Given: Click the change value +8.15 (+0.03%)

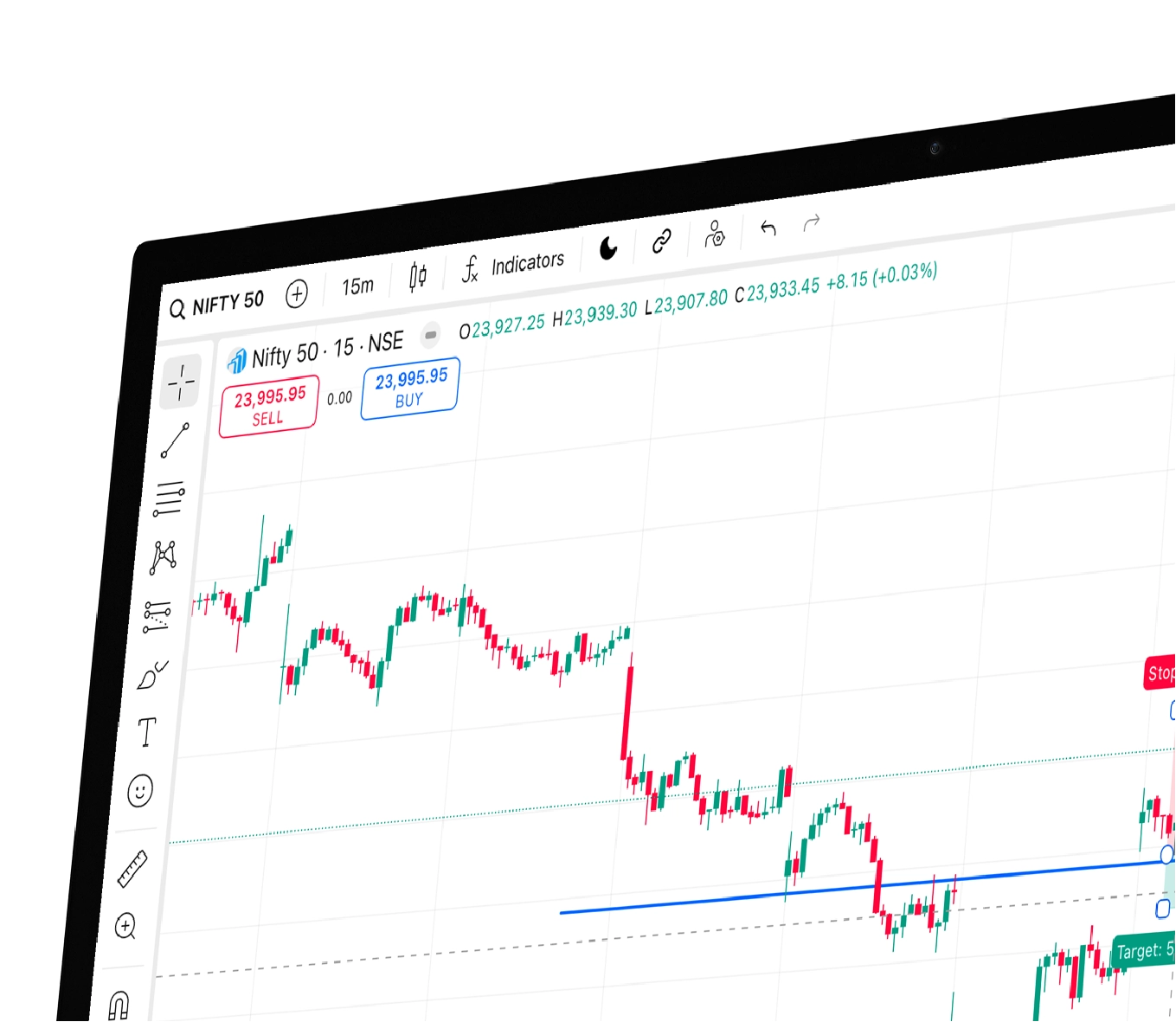Looking at the screenshot, I should click(882, 278).
